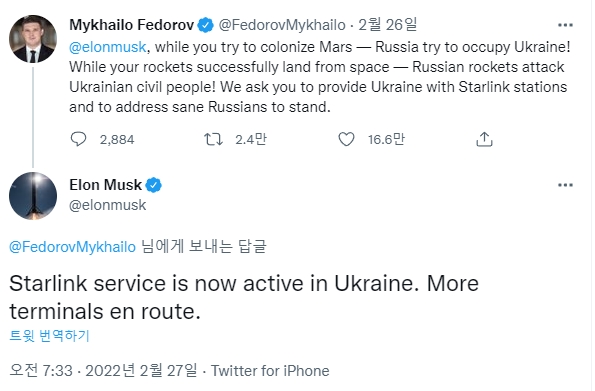Click the 오전 7:33 · 2022년 2월 27일 timestamp
Screen dimensions: 595x391
pyautogui.click(x=103, y=371)
